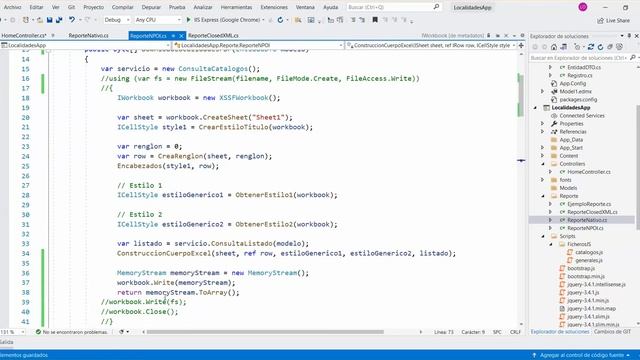Open the Herramientas menu
The height and width of the screenshot is (360, 640).
pos(236,7)
